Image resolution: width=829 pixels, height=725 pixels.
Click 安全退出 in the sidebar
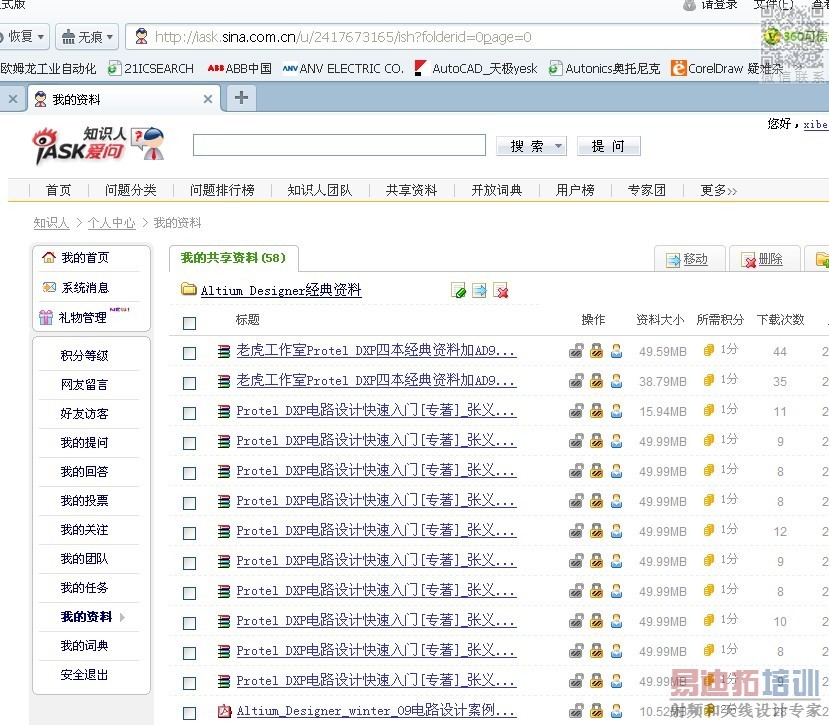point(84,675)
